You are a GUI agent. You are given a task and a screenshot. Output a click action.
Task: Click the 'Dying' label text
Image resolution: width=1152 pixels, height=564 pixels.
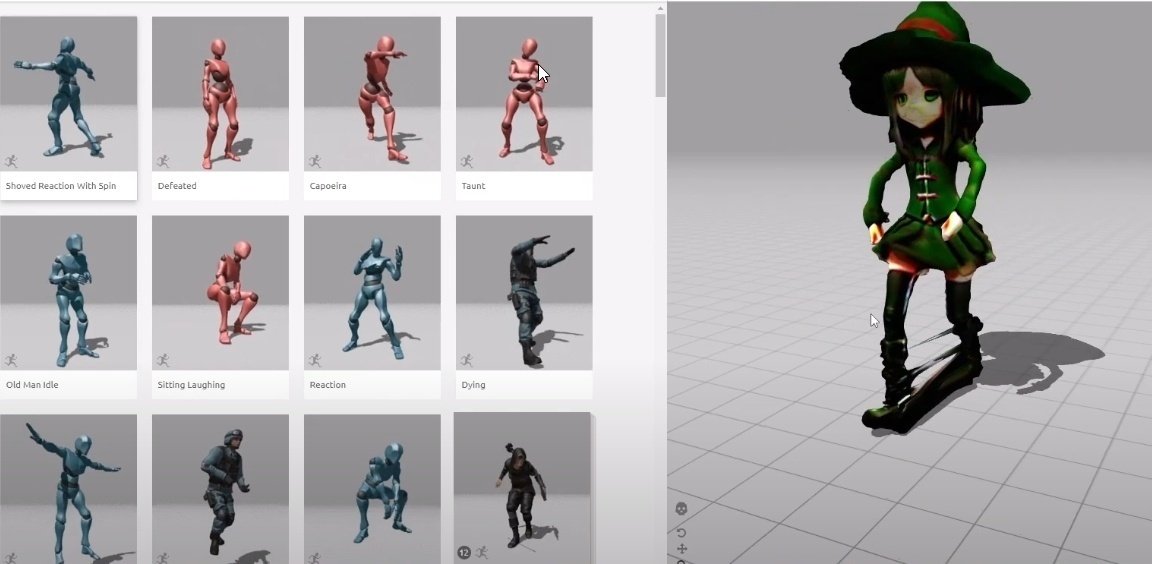click(473, 385)
